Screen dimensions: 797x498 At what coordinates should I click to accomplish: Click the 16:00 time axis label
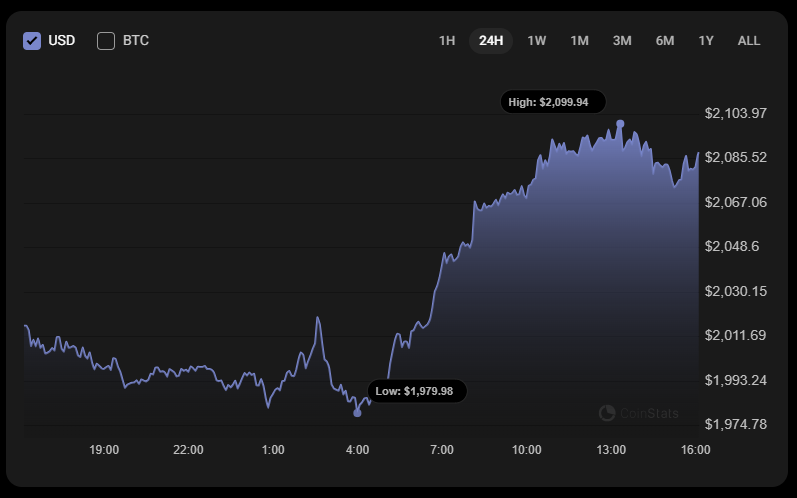tap(695, 450)
